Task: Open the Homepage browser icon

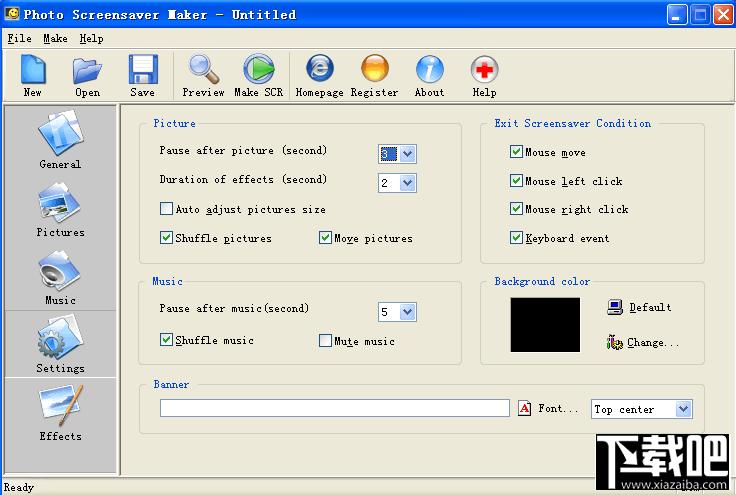Action: click(320, 68)
